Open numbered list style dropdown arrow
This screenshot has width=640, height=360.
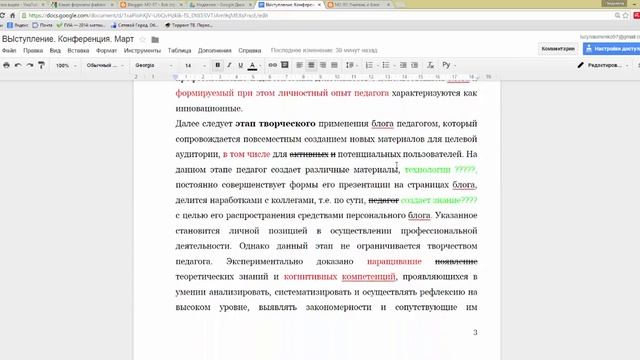[x=378, y=65]
